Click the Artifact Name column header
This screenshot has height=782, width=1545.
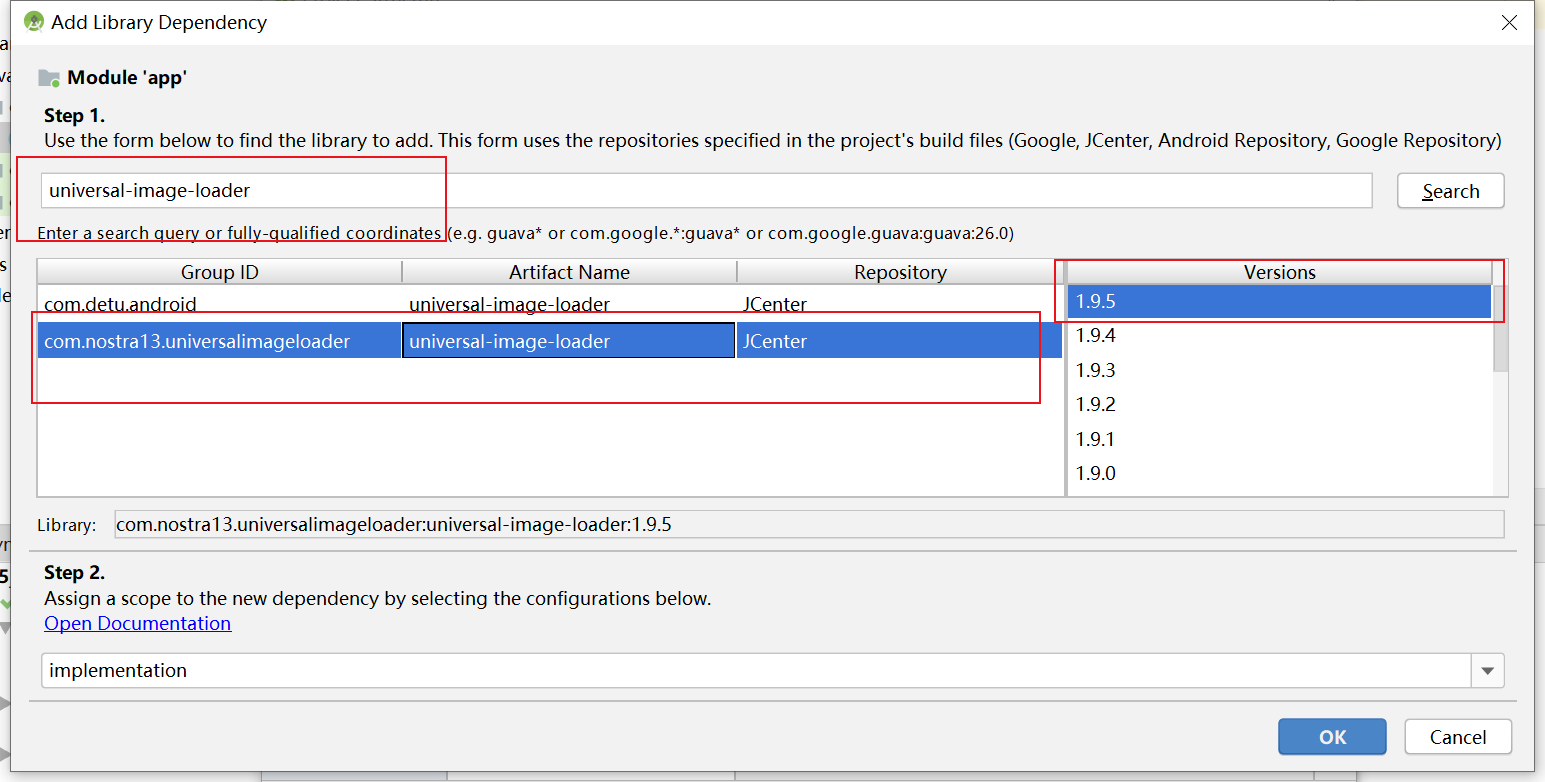(x=568, y=271)
